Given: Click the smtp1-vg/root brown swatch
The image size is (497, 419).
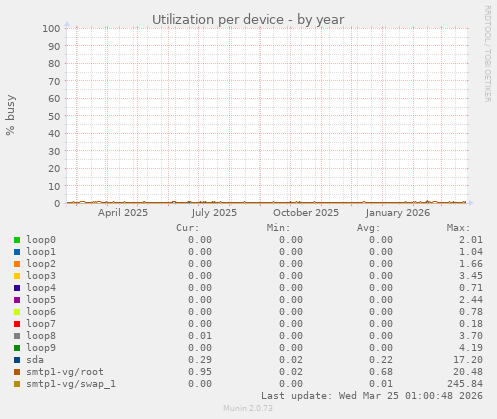Looking at the screenshot, I should [17, 372].
